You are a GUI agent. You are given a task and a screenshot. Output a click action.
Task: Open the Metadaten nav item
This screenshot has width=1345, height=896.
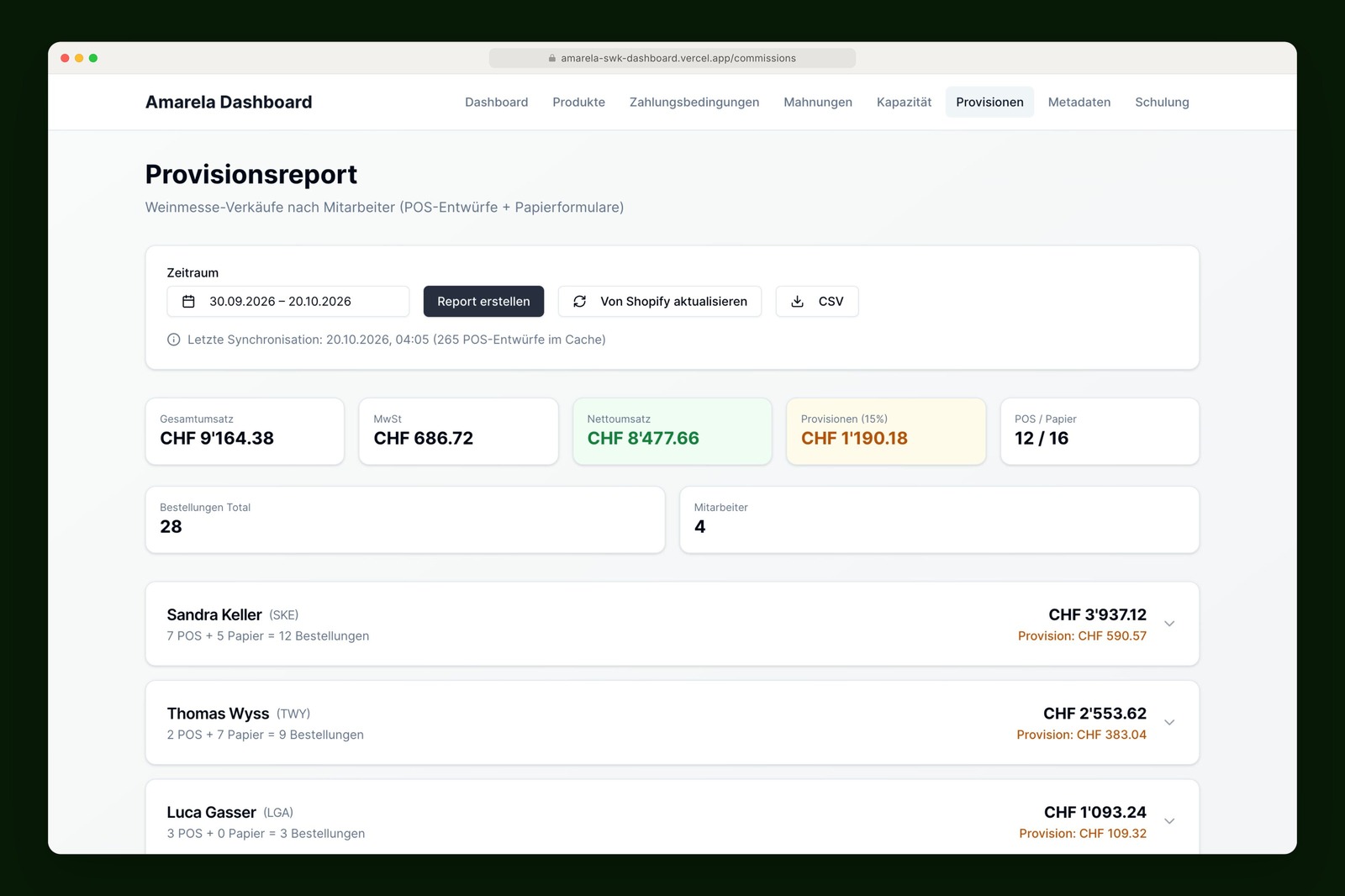click(1079, 102)
